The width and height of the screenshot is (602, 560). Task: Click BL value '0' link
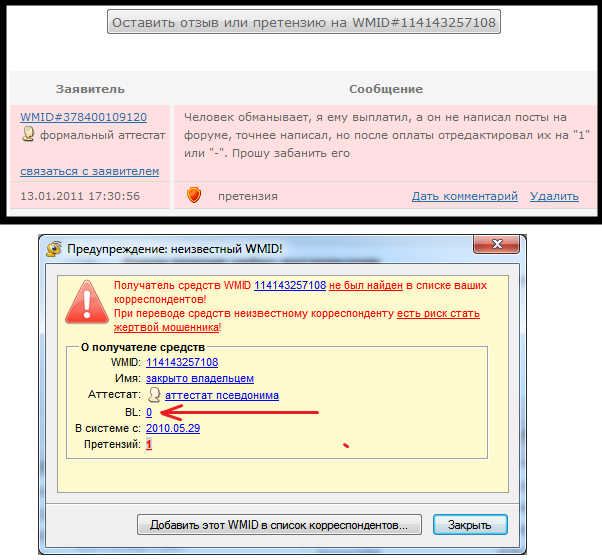[149, 412]
